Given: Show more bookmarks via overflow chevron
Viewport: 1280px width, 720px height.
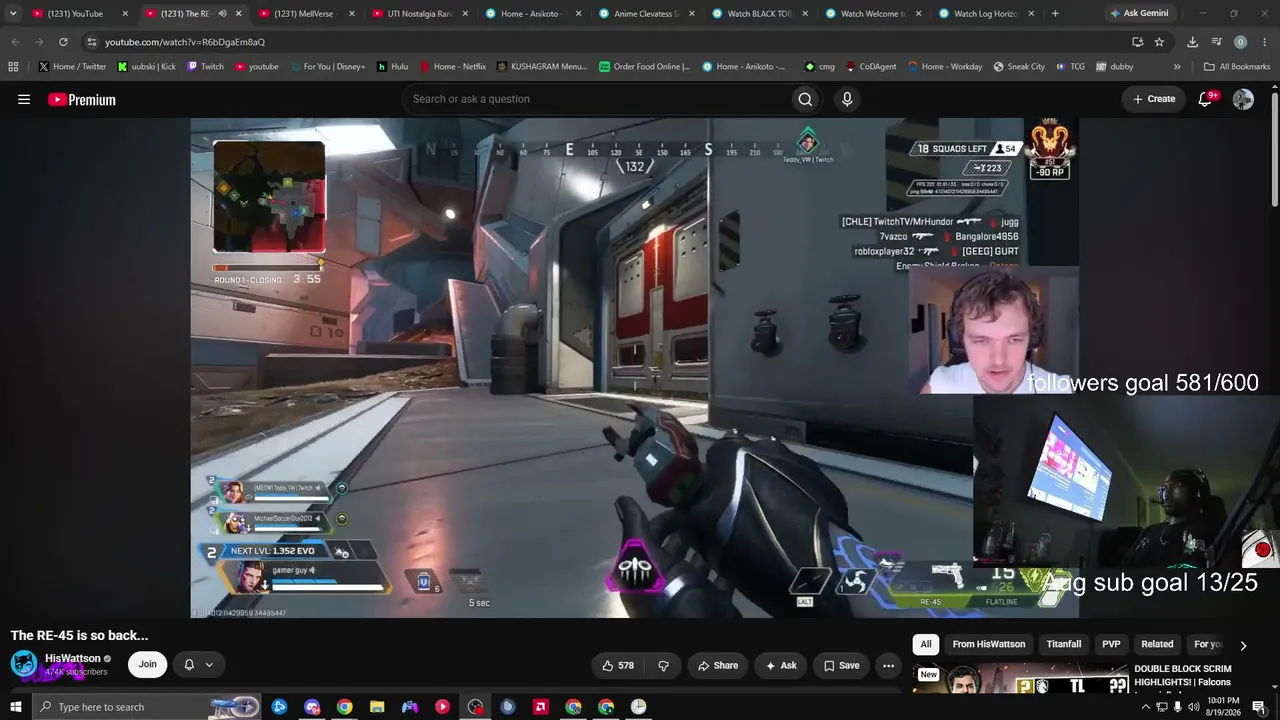Looking at the screenshot, I should [x=1177, y=67].
